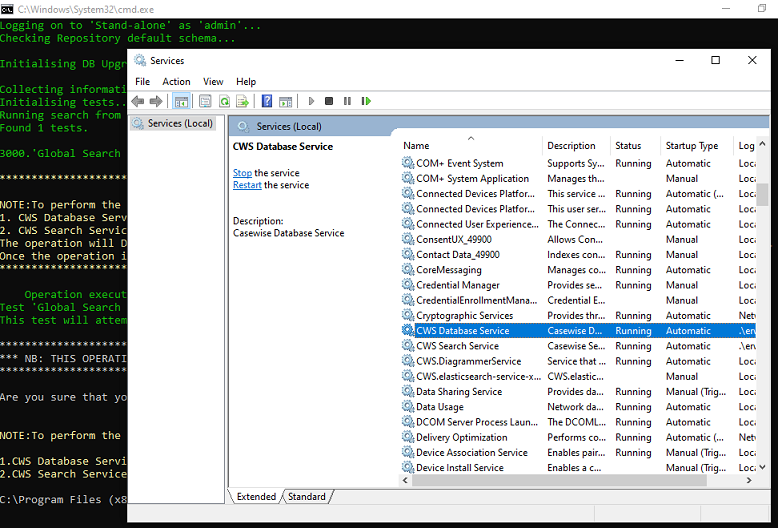Switch to the Standard tab

[307, 496]
